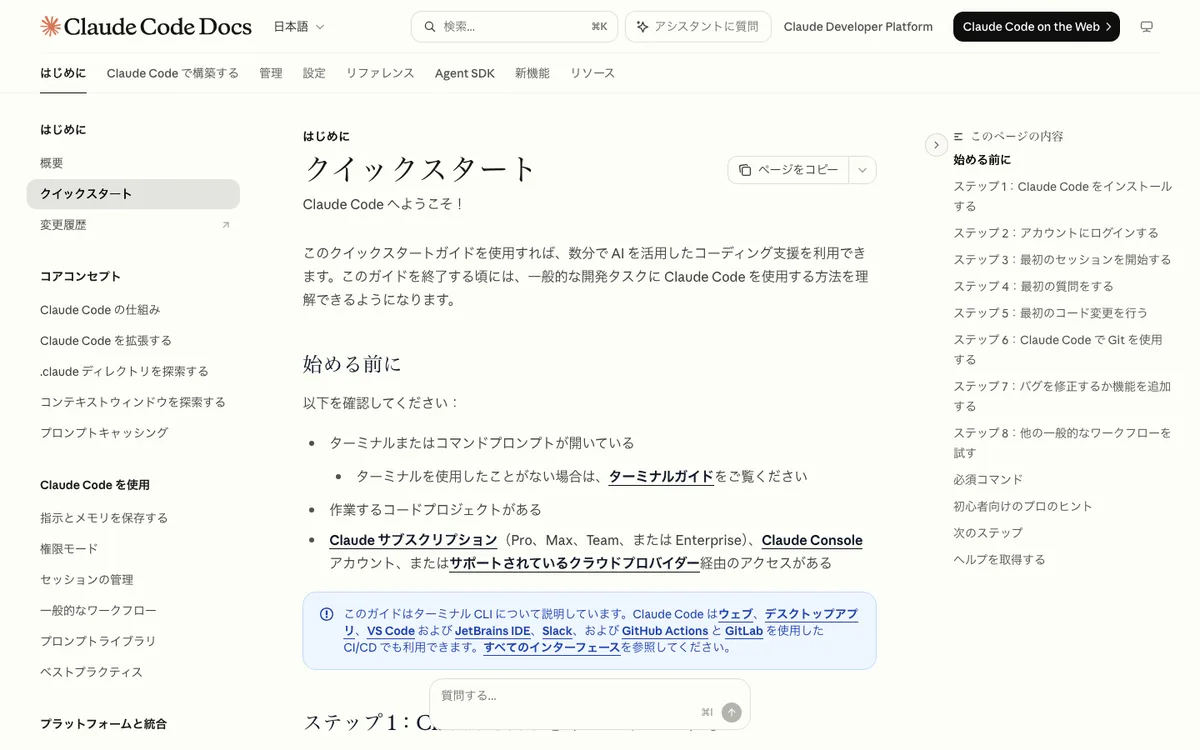Switch to the リファレンス tab
This screenshot has height=750, width=1200.
(x=380, y=73)
